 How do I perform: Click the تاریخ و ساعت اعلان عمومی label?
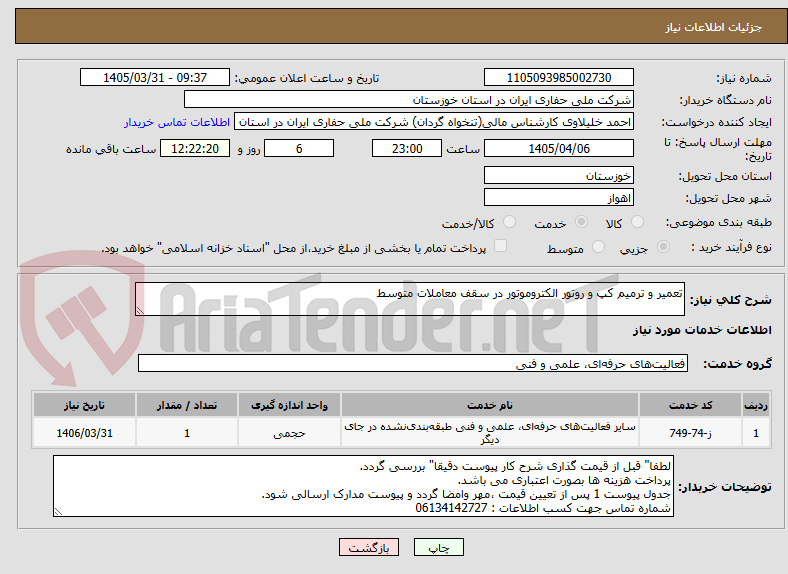click(x=307, y=78)
